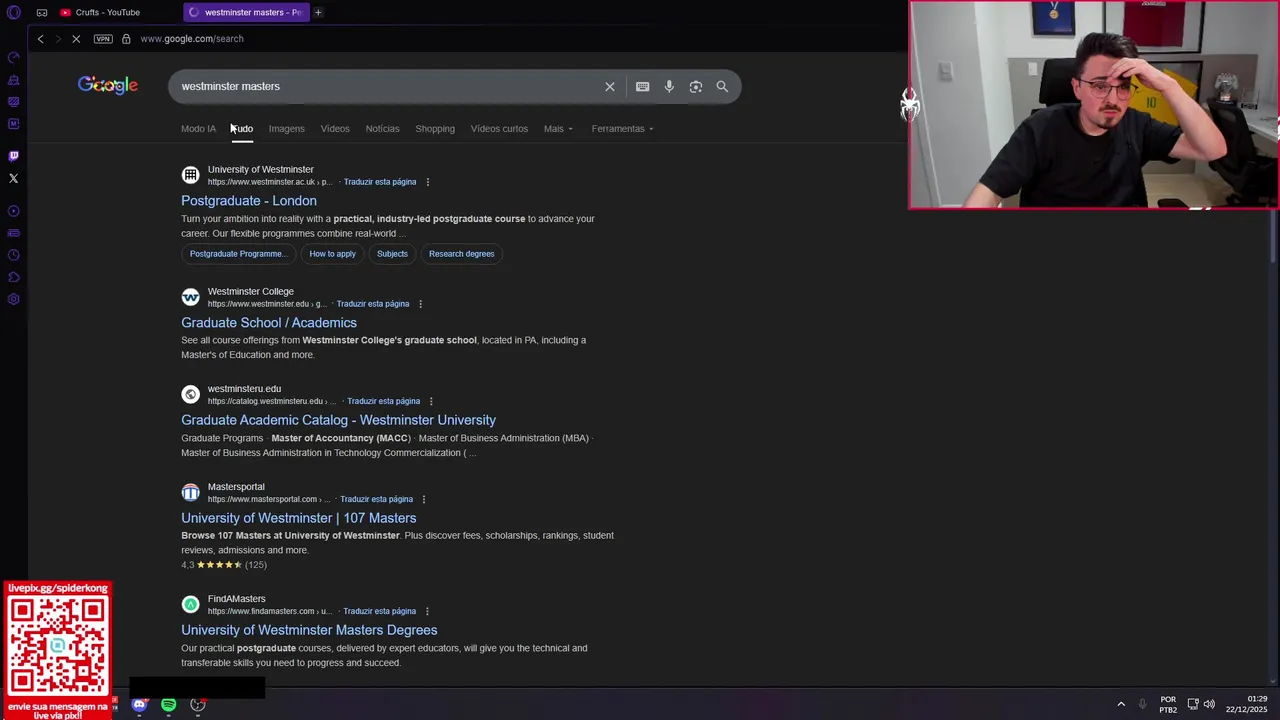Go back to previous page
1280x720 pixels.
coord(40,38)
